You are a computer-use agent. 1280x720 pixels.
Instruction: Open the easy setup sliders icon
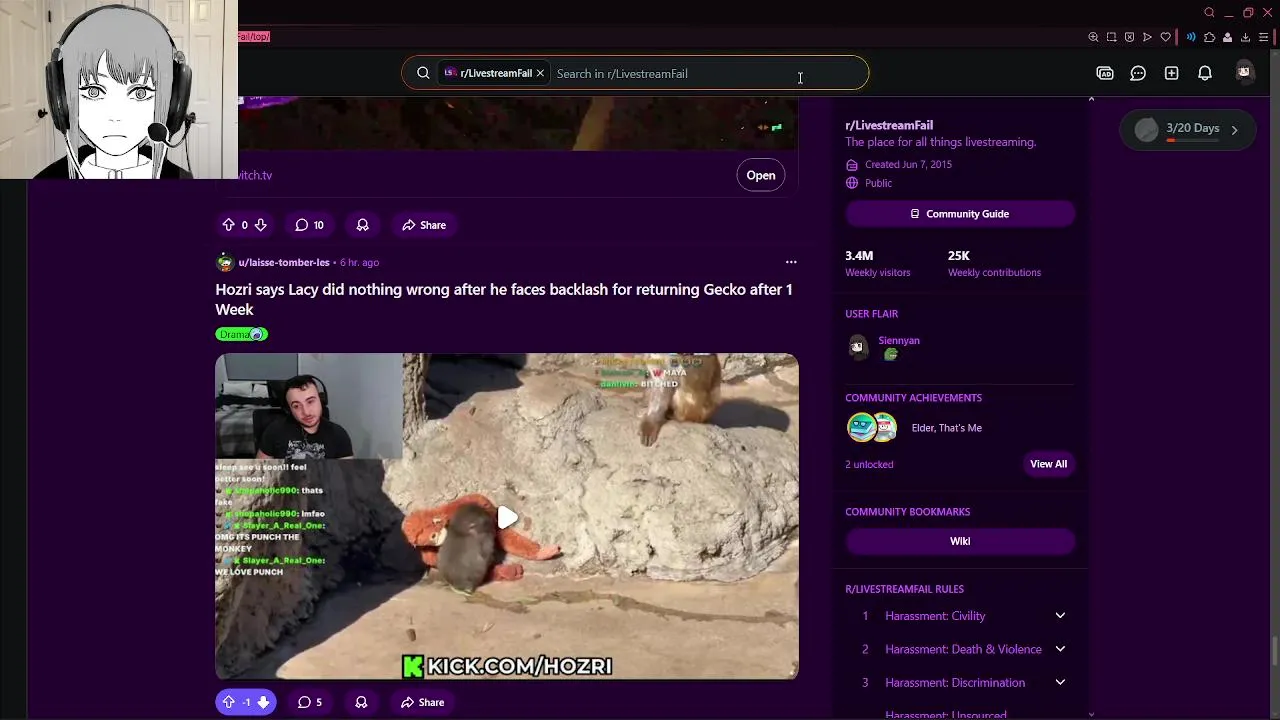[1263, 37]
